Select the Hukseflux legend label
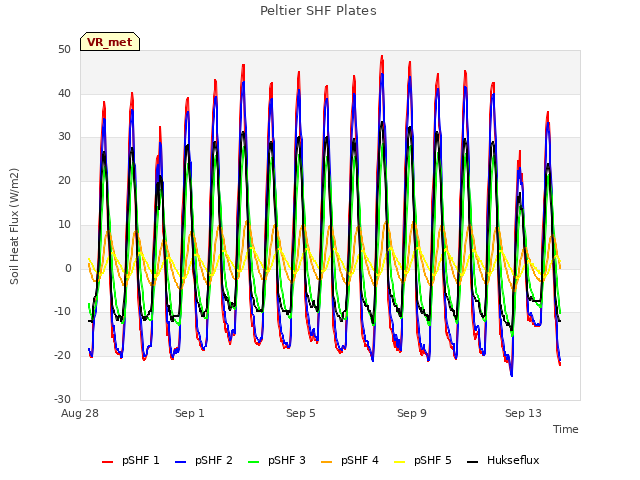This screenshot has height=480, width=640. point(513,460)
